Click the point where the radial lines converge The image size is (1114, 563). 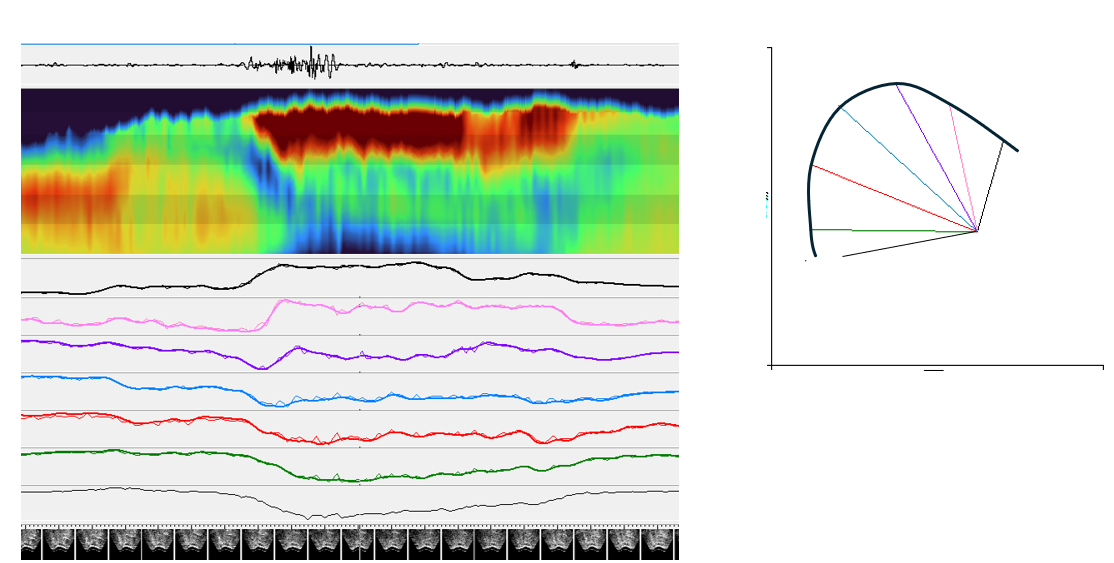pyautogui.click(x=977, y=231)
